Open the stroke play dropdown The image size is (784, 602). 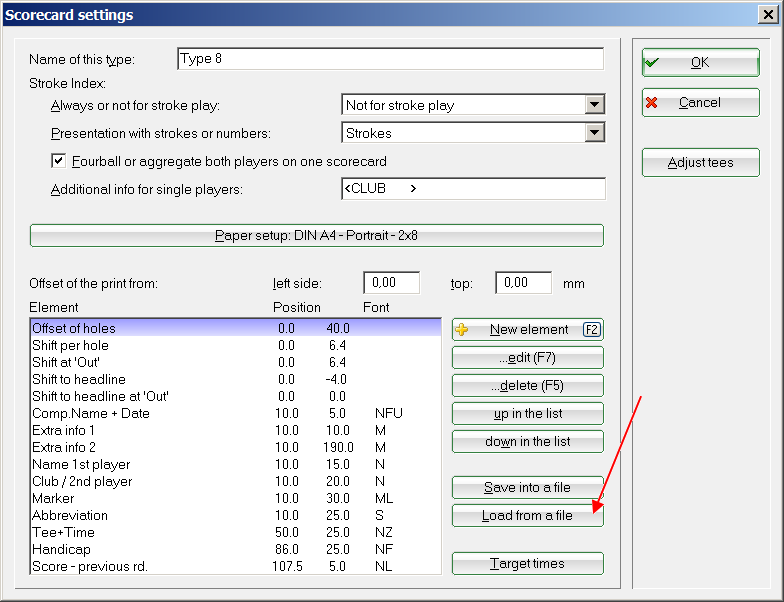pos(595,105)
